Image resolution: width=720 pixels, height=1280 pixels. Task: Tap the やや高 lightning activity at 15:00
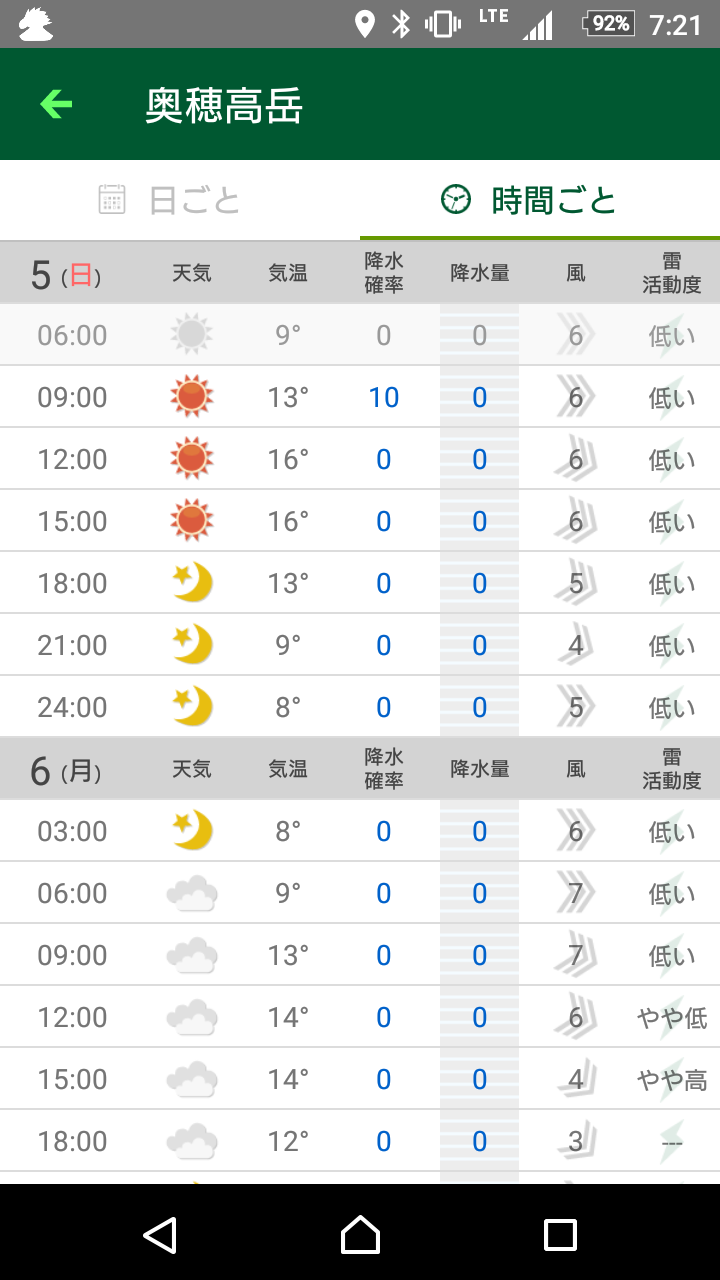(671, 1079)
